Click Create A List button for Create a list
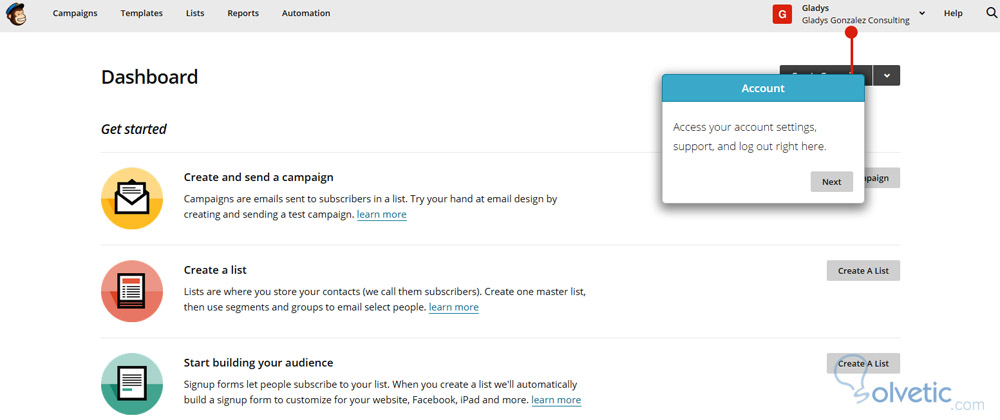Viewport: 1000px width, 420px height. [863, 271]
